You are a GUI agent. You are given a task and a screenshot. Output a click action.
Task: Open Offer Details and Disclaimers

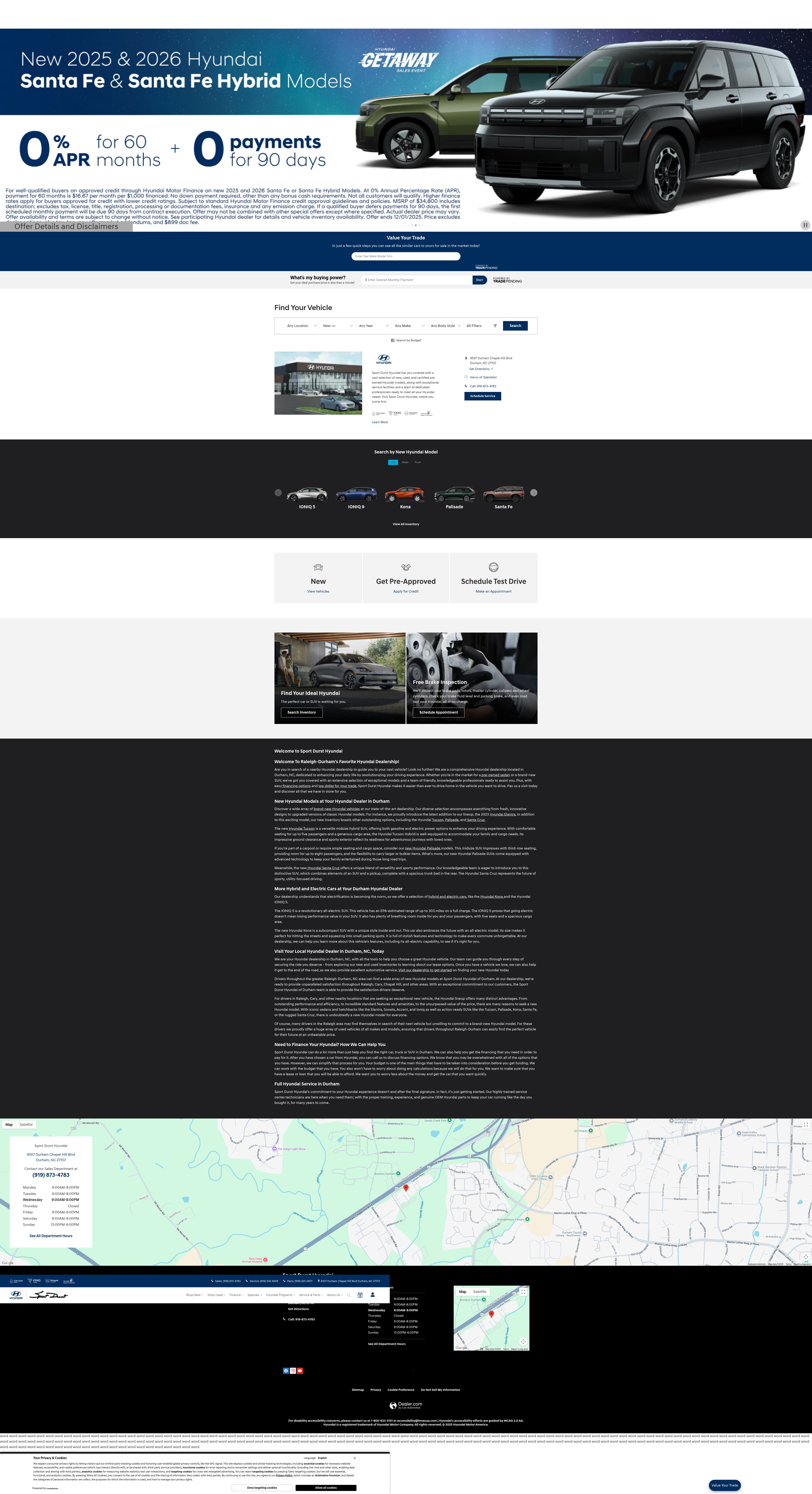66,227
